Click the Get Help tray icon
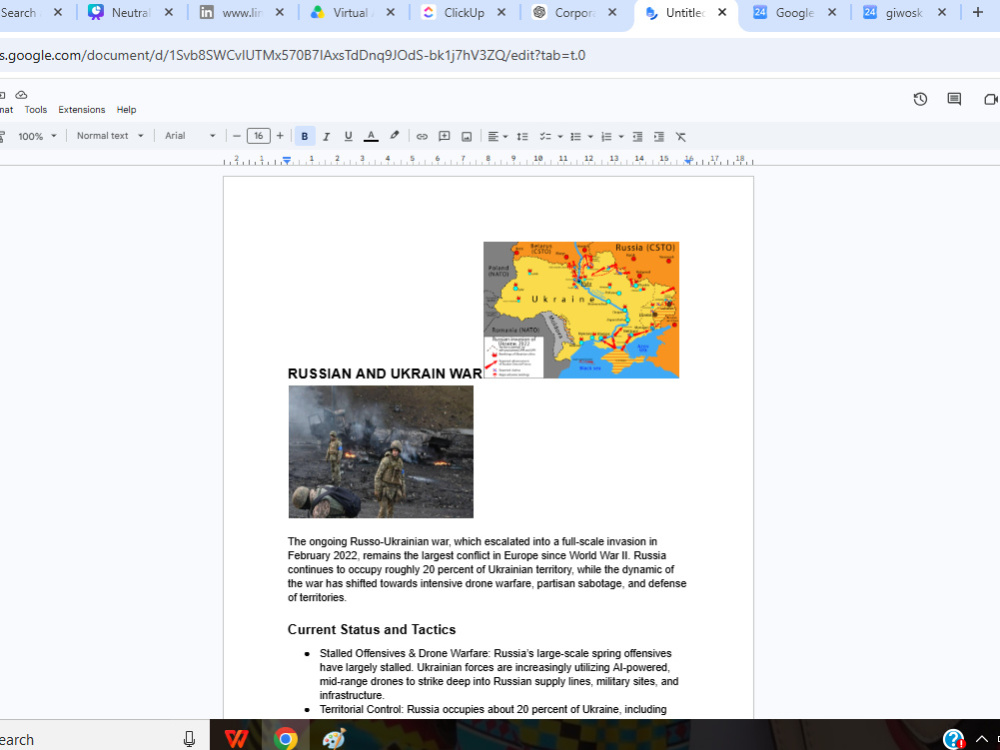 pyautogui.click(x=953, y=739)
